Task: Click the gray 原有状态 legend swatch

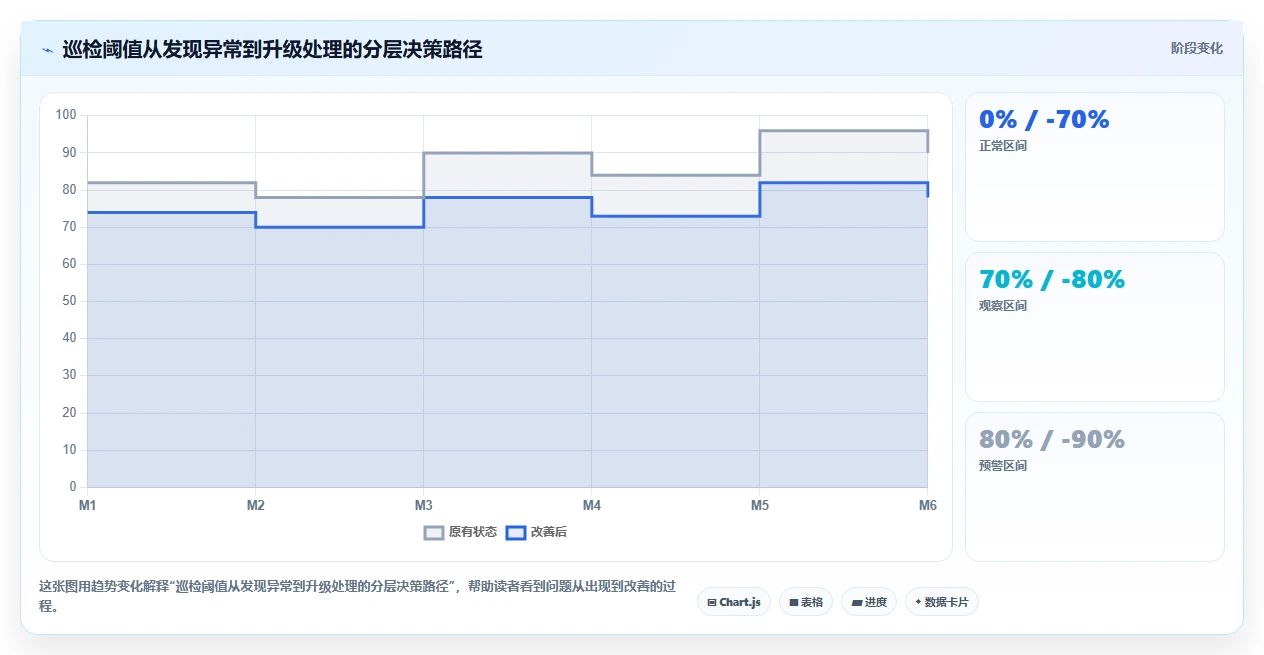Action: point(433,532)
